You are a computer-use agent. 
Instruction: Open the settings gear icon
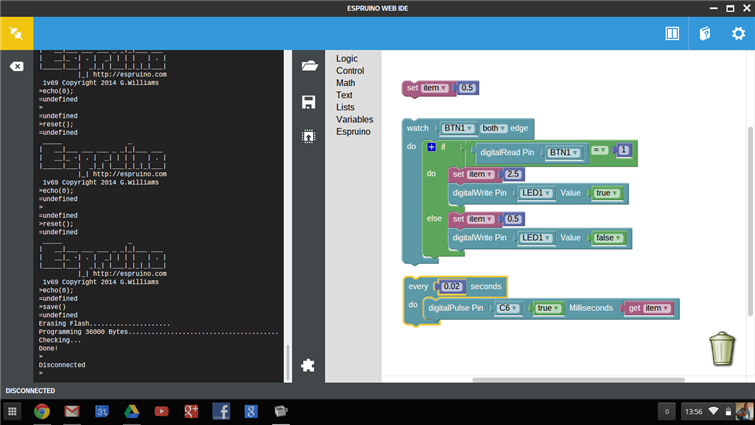point(738,33)
